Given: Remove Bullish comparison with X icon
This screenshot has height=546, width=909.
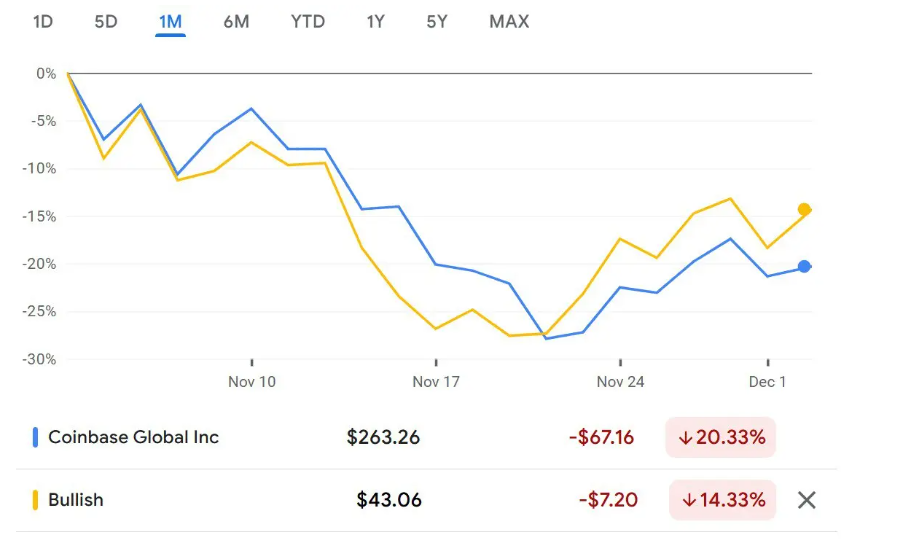Looking at the screenshot, I should (x=806, y=500).
